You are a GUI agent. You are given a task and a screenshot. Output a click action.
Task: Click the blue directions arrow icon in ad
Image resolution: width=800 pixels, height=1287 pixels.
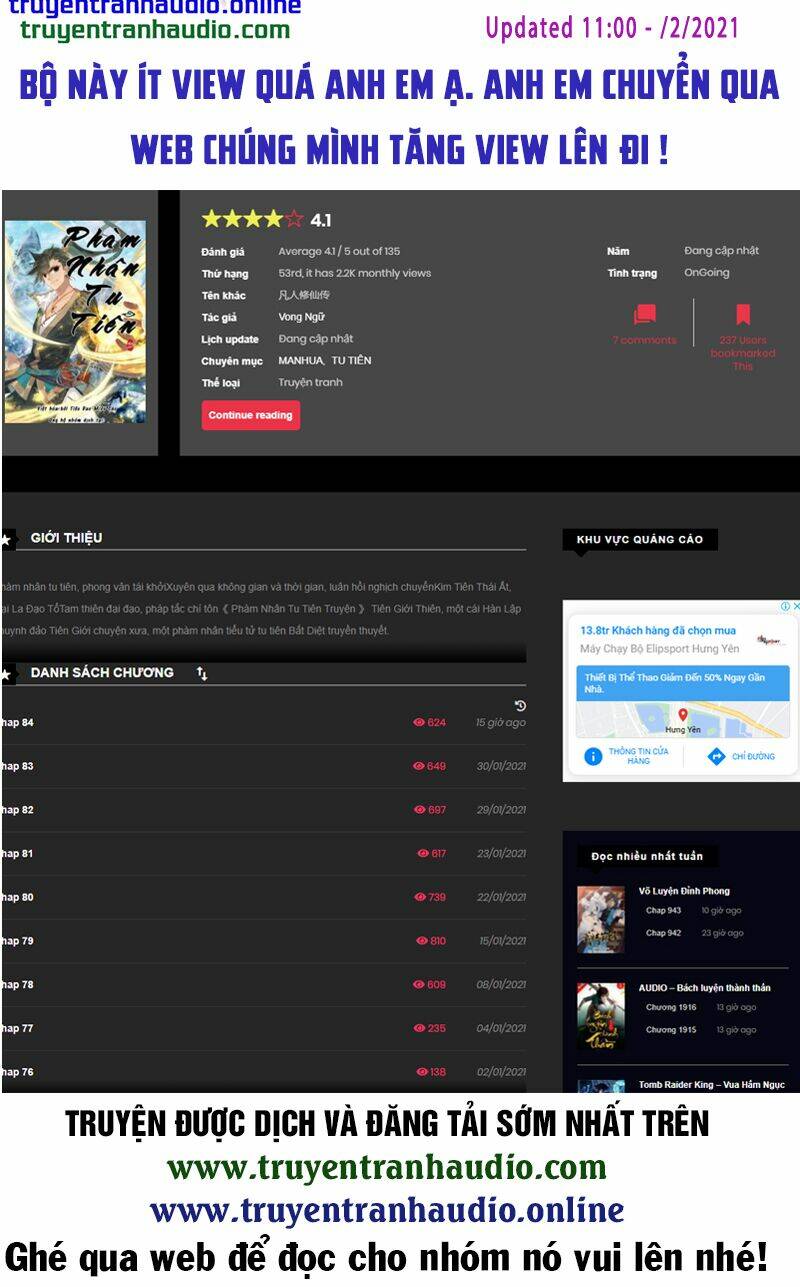(716, 756)
